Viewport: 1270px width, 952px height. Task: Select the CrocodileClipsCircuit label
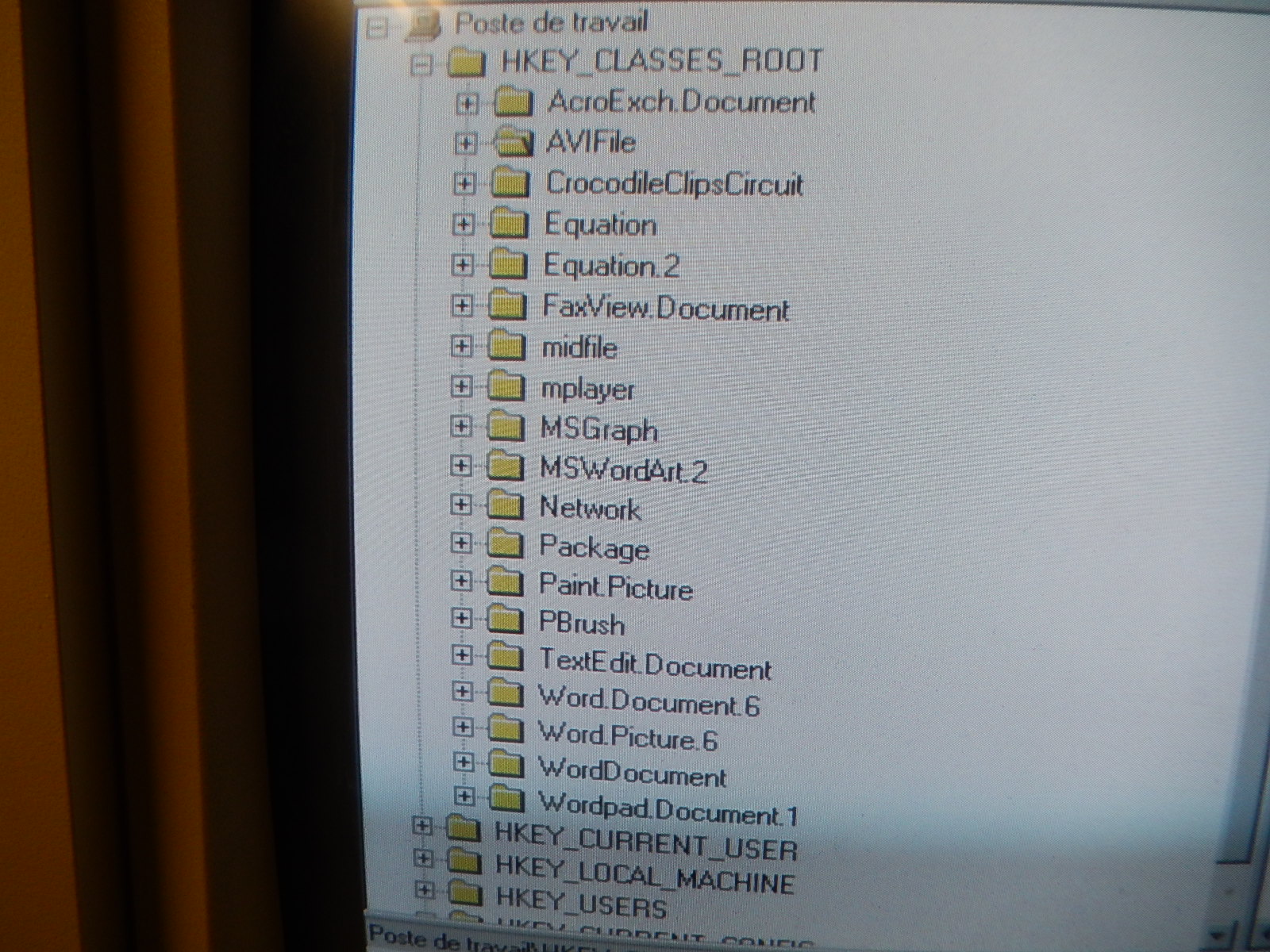click(675, 184)
